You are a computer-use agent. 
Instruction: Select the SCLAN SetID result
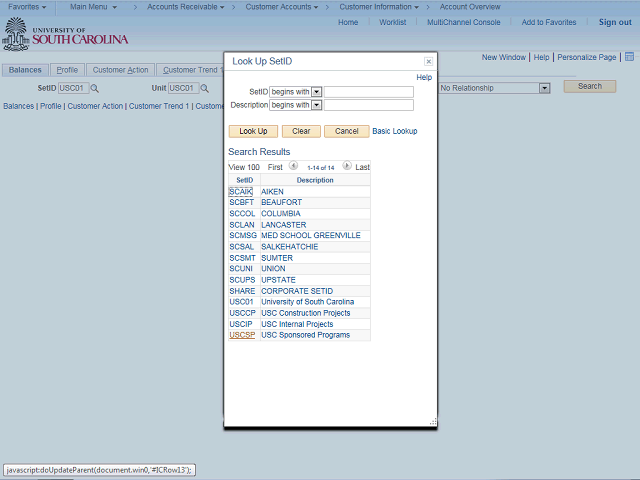point(242,225)
